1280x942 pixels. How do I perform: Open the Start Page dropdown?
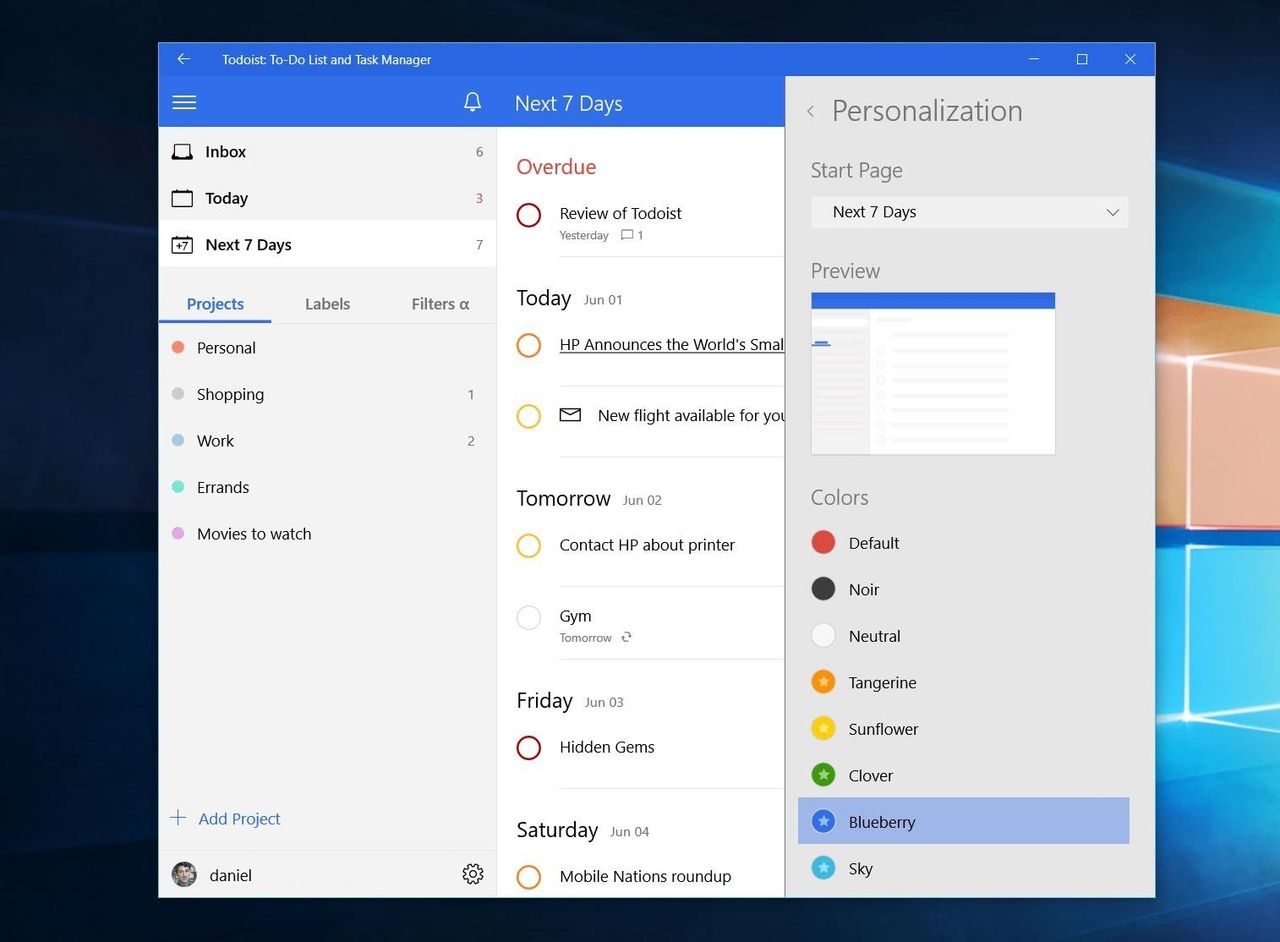coord(970,212)
